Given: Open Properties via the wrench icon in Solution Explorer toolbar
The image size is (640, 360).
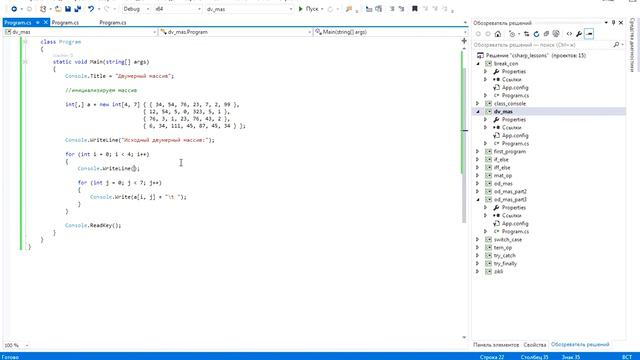Looking at the screenshot, I should tap(579, 34).
